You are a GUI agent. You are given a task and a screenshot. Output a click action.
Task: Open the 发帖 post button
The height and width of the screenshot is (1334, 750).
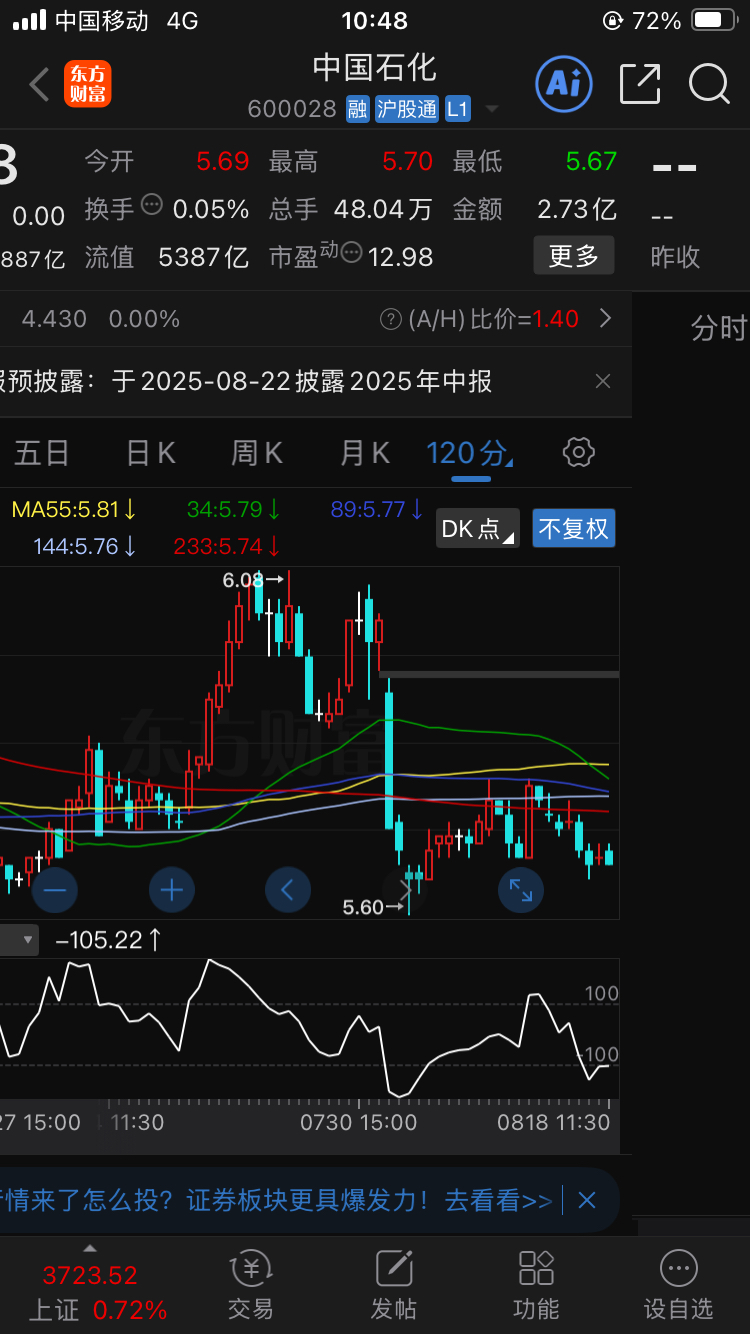coord(393,1285)
